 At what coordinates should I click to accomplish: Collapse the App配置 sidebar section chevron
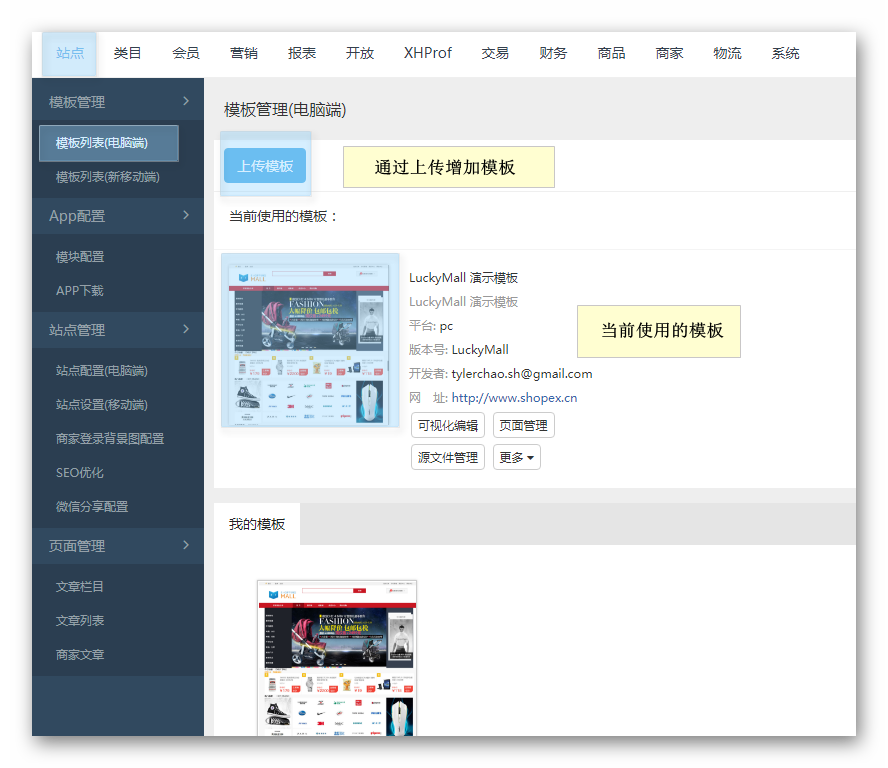coord(186,215)
